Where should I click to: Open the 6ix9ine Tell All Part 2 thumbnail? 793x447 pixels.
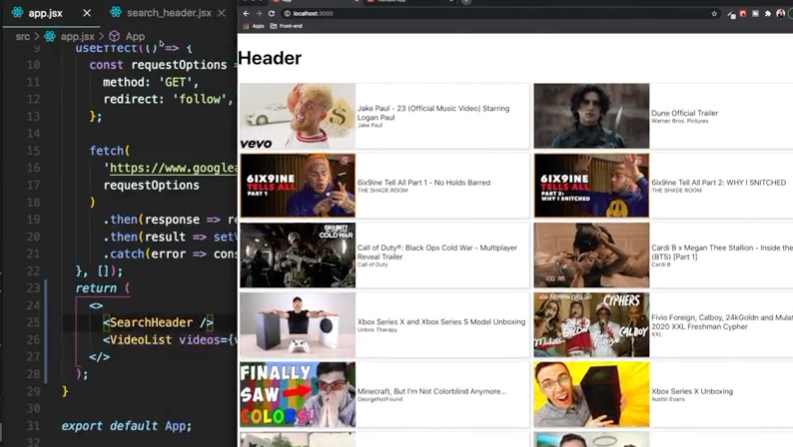tap(591, 186)
